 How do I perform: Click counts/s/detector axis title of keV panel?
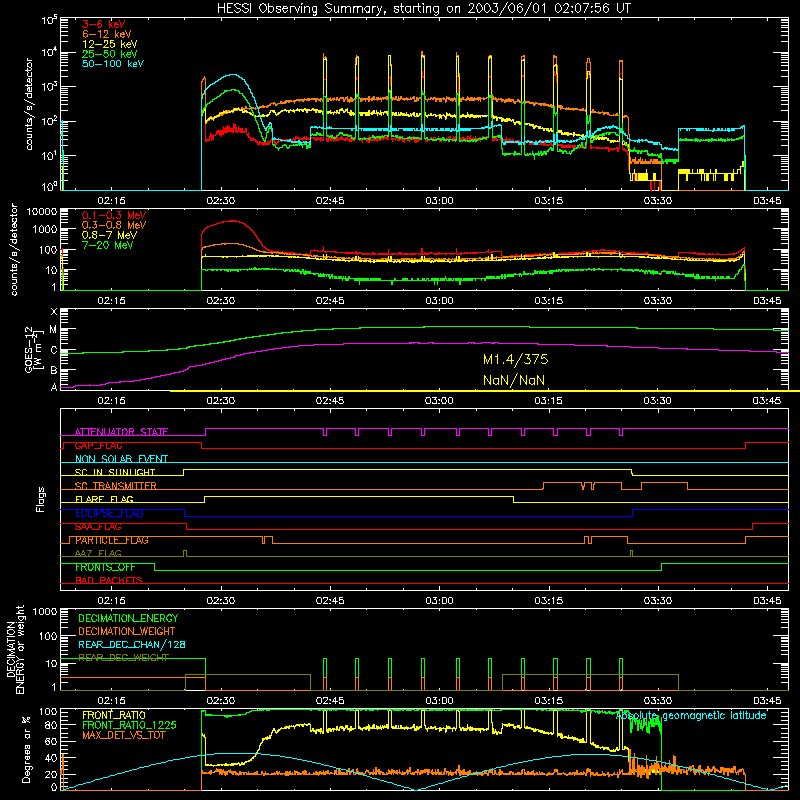(29, 104)
